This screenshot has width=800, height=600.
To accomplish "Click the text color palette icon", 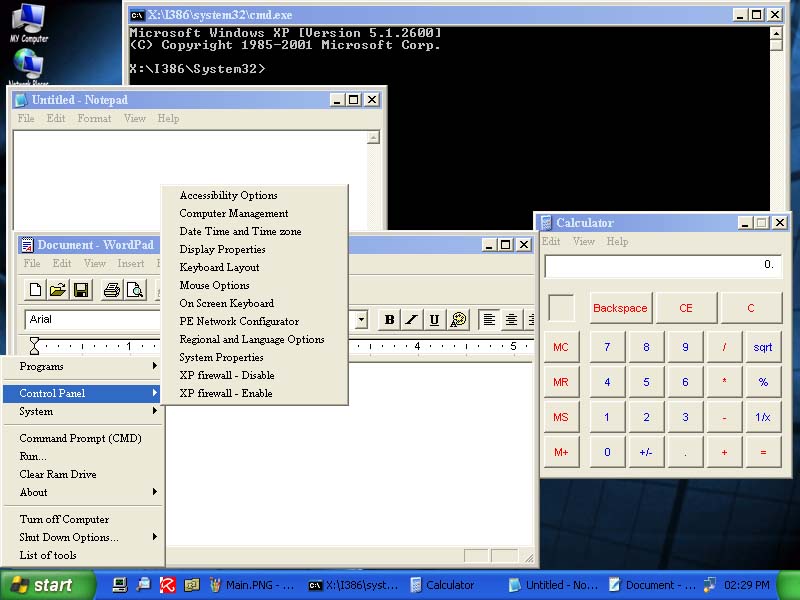I will (458, 320).
